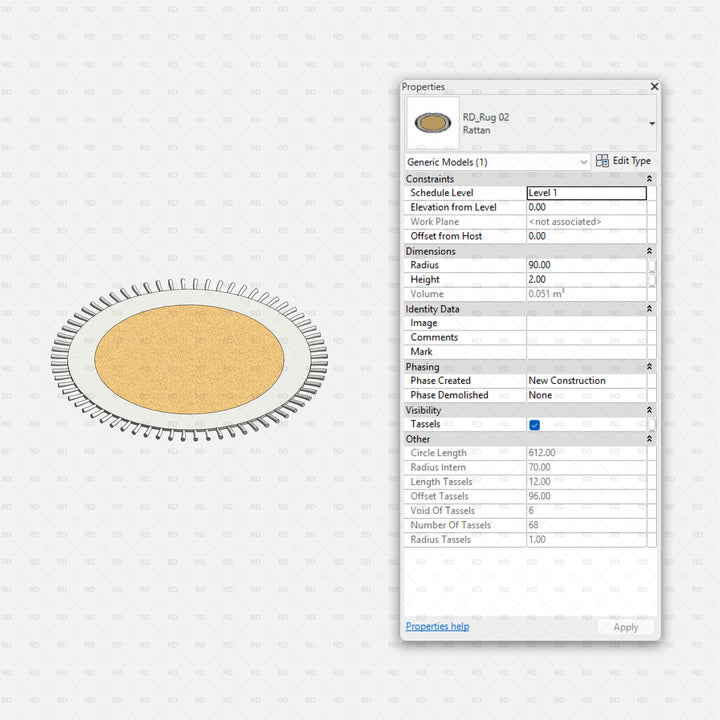Click the associate parameter button beside Tassels

[x=652, y=424]
